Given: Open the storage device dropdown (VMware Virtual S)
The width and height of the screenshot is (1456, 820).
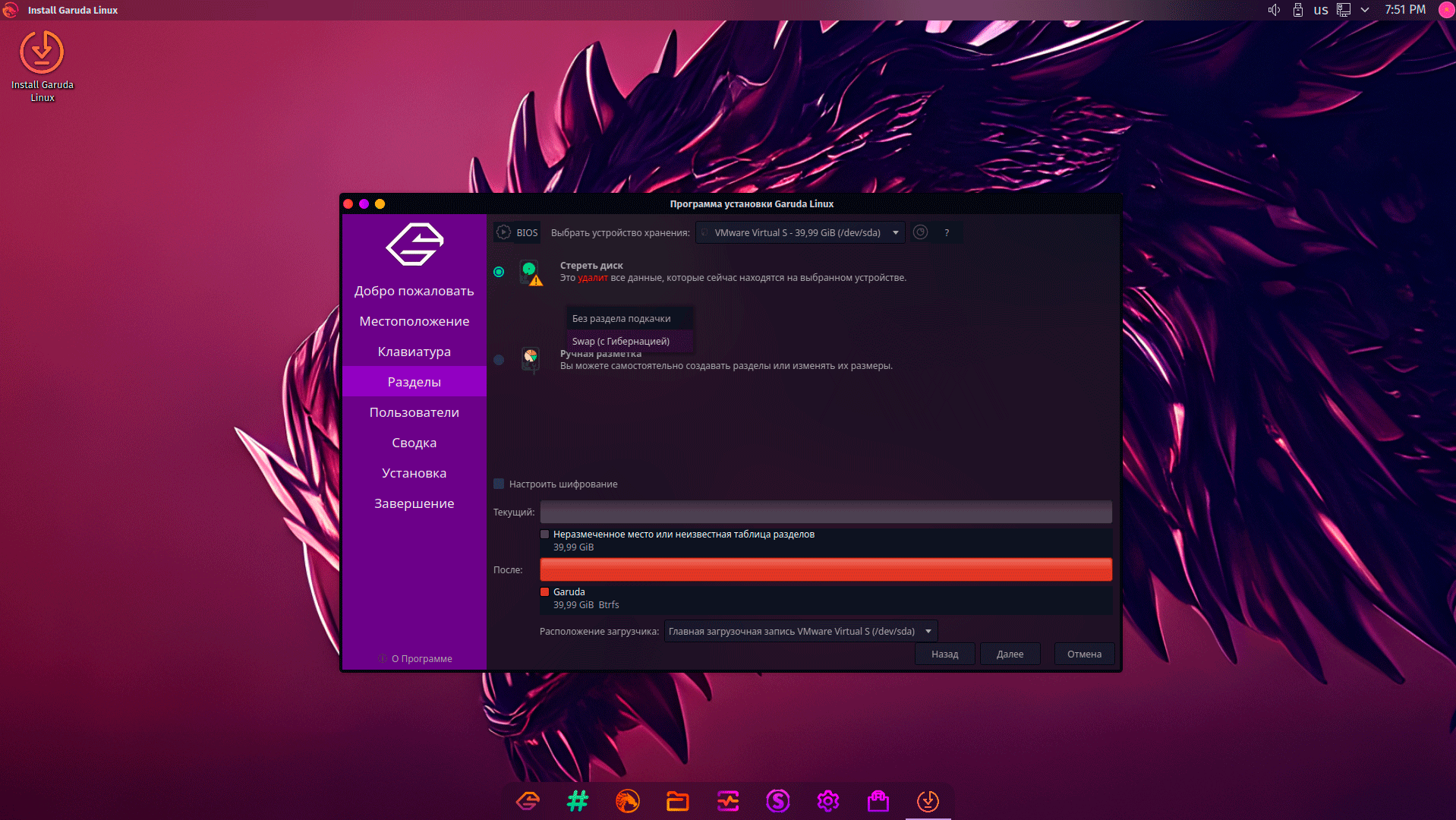Looking at the screenshot, I should (800, 232).
